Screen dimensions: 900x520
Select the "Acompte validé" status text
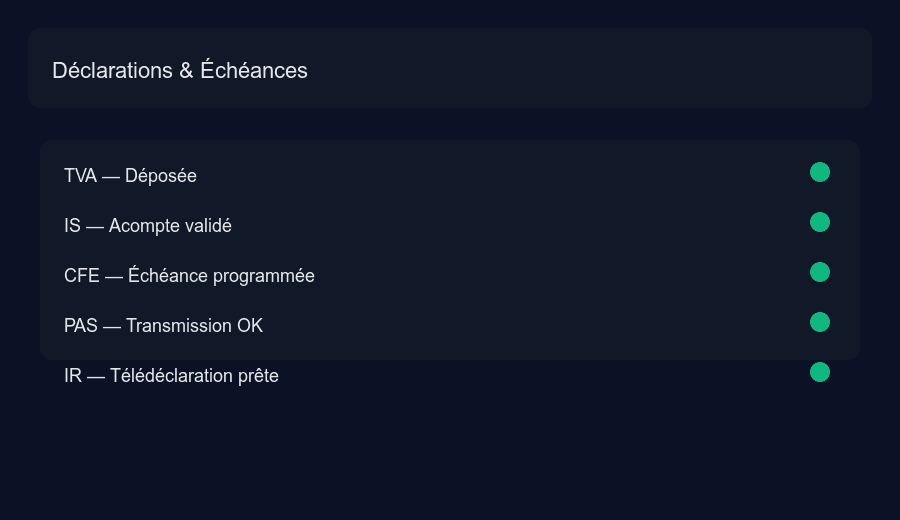coord(170,226)
